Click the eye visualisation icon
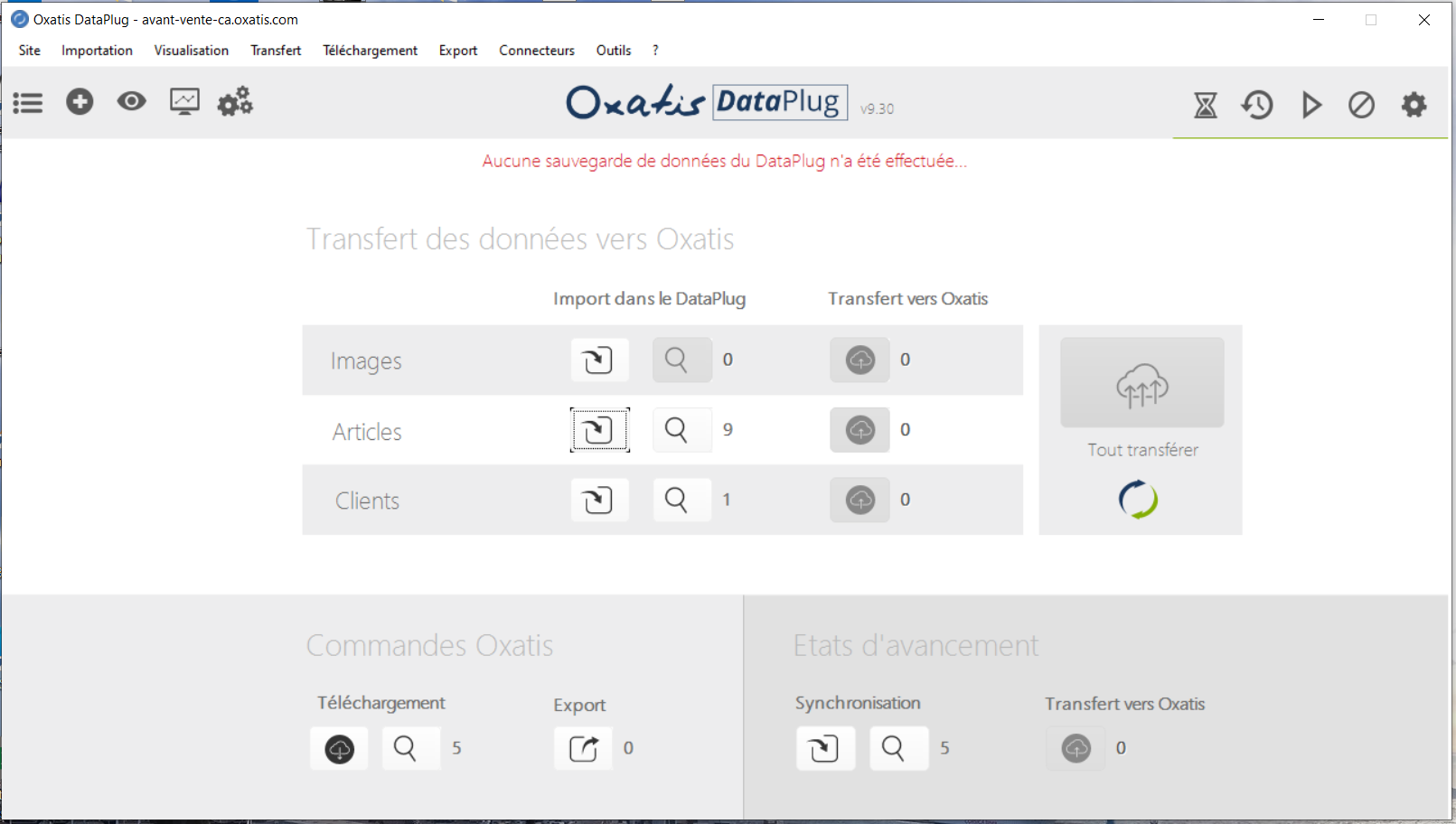 click(x=132, y=101)
